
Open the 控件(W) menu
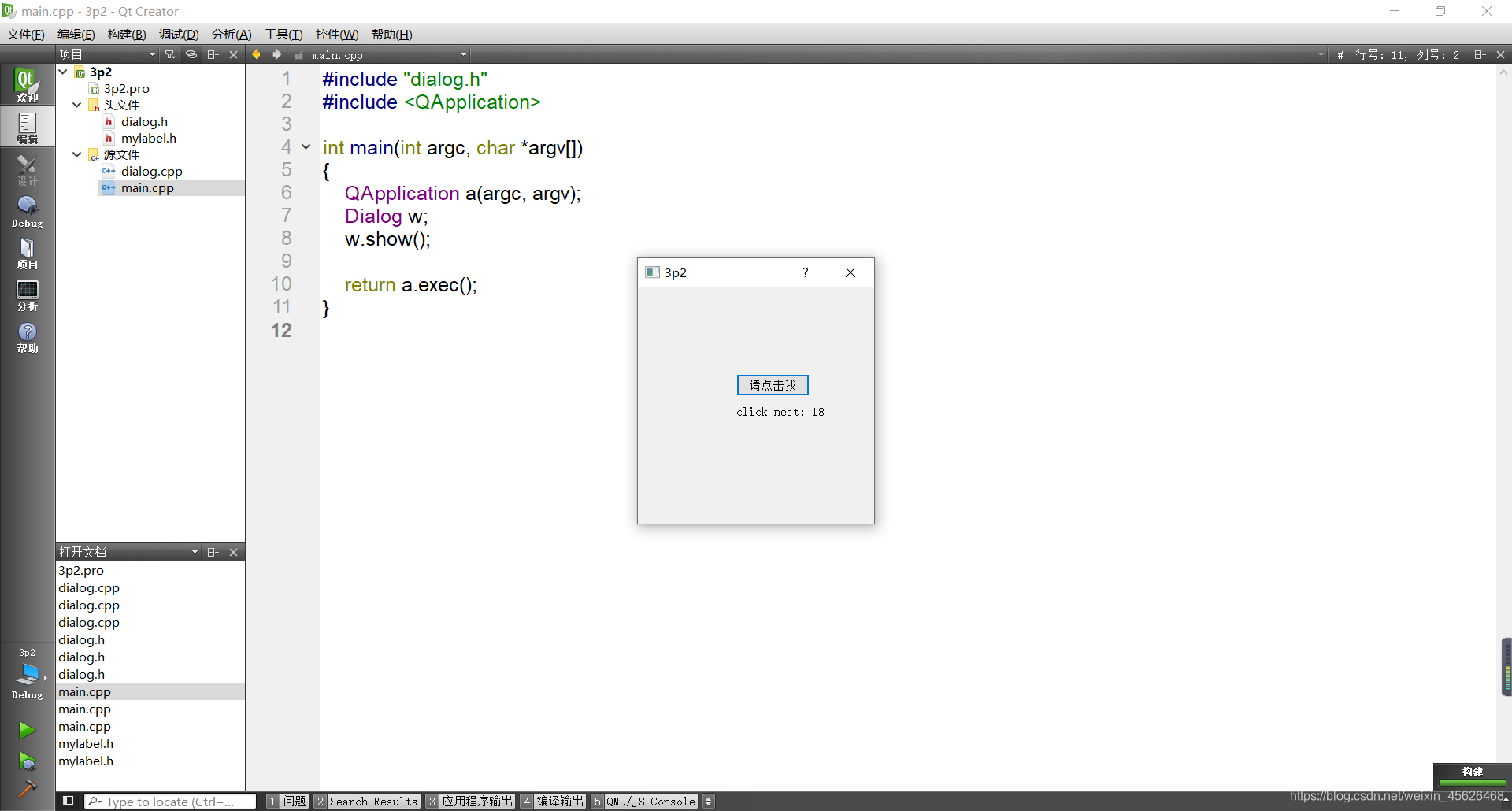[x=337, y=34]
